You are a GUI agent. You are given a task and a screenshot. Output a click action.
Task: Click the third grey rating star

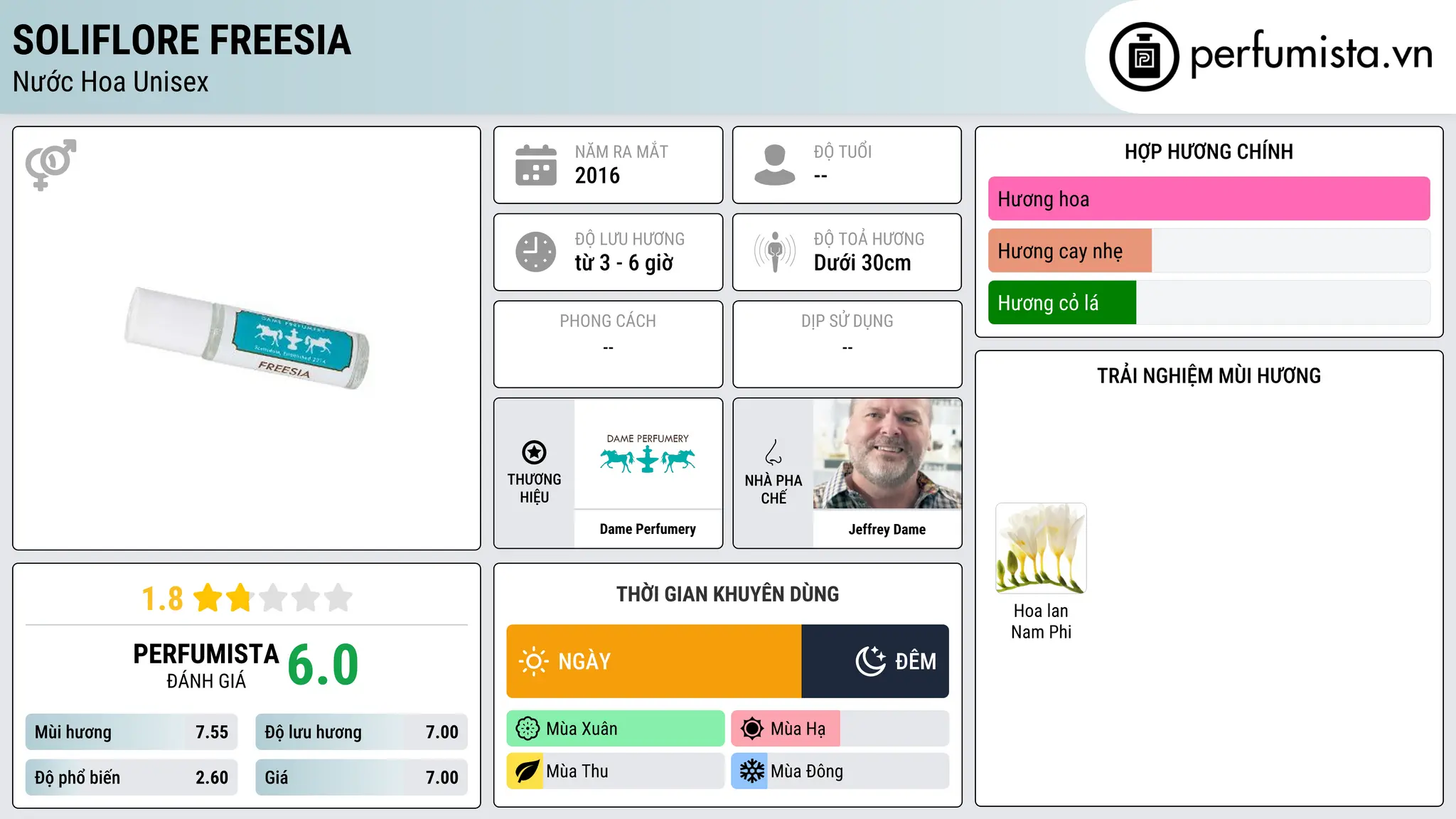[x=273, y=598]
